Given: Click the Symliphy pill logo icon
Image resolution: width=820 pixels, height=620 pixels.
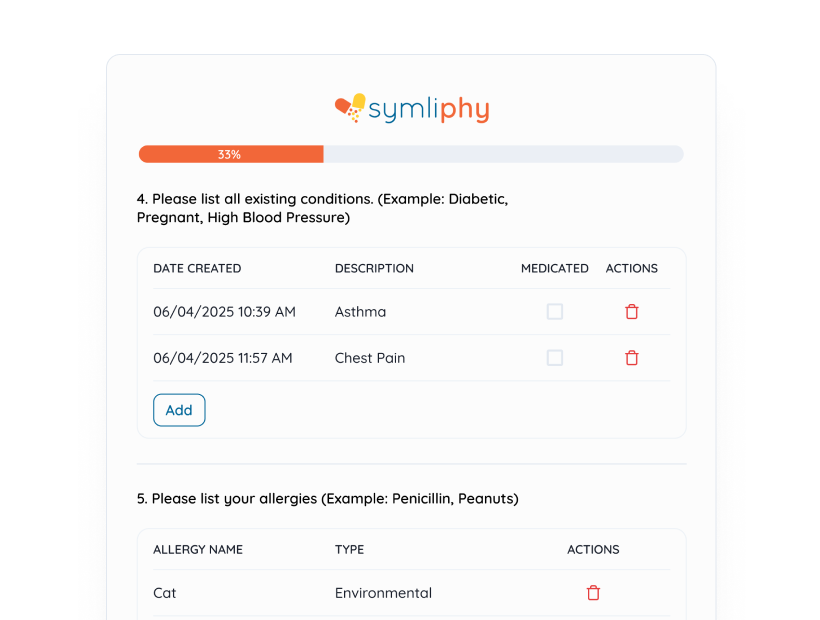Looking at the screenshot, I should (x=347, y=104).
